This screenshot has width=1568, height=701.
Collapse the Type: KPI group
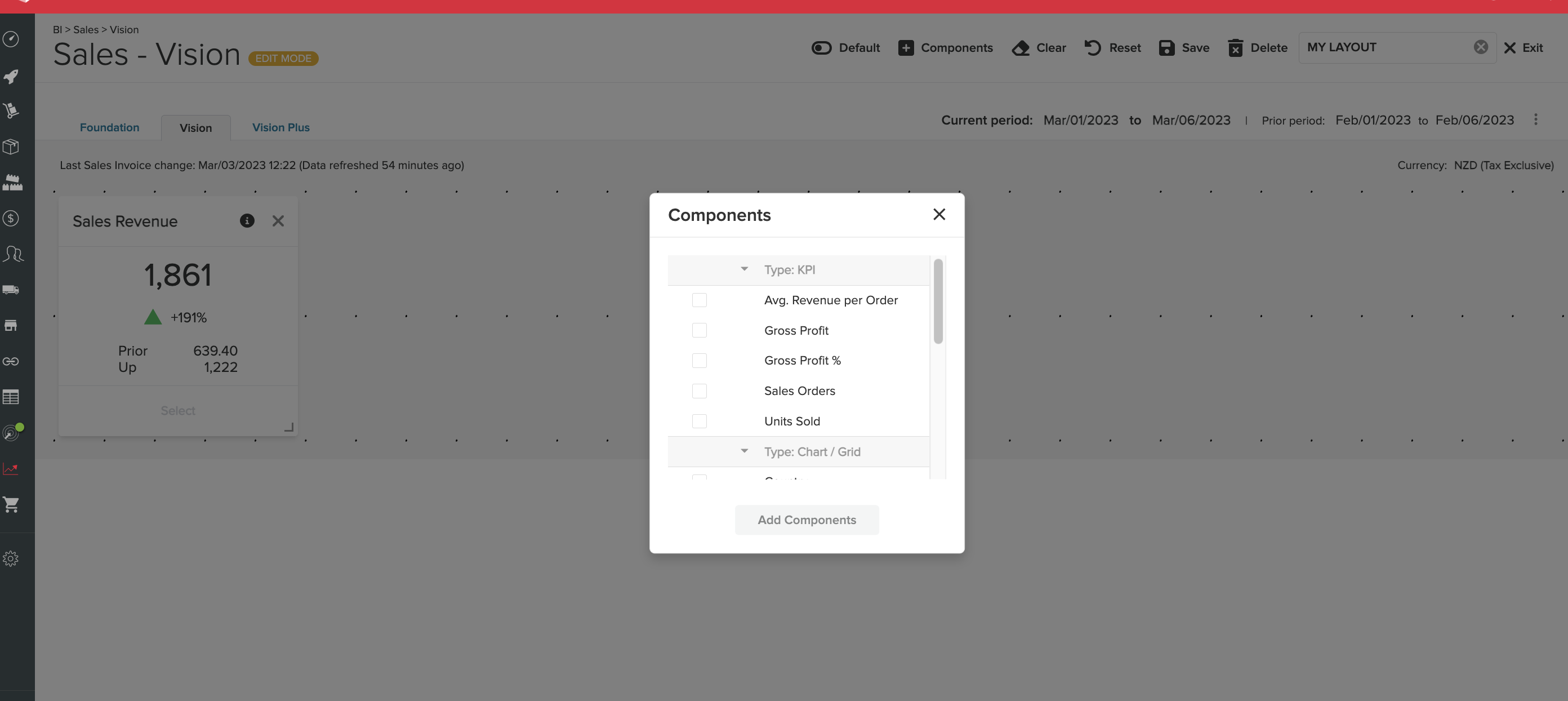point(744,269)
